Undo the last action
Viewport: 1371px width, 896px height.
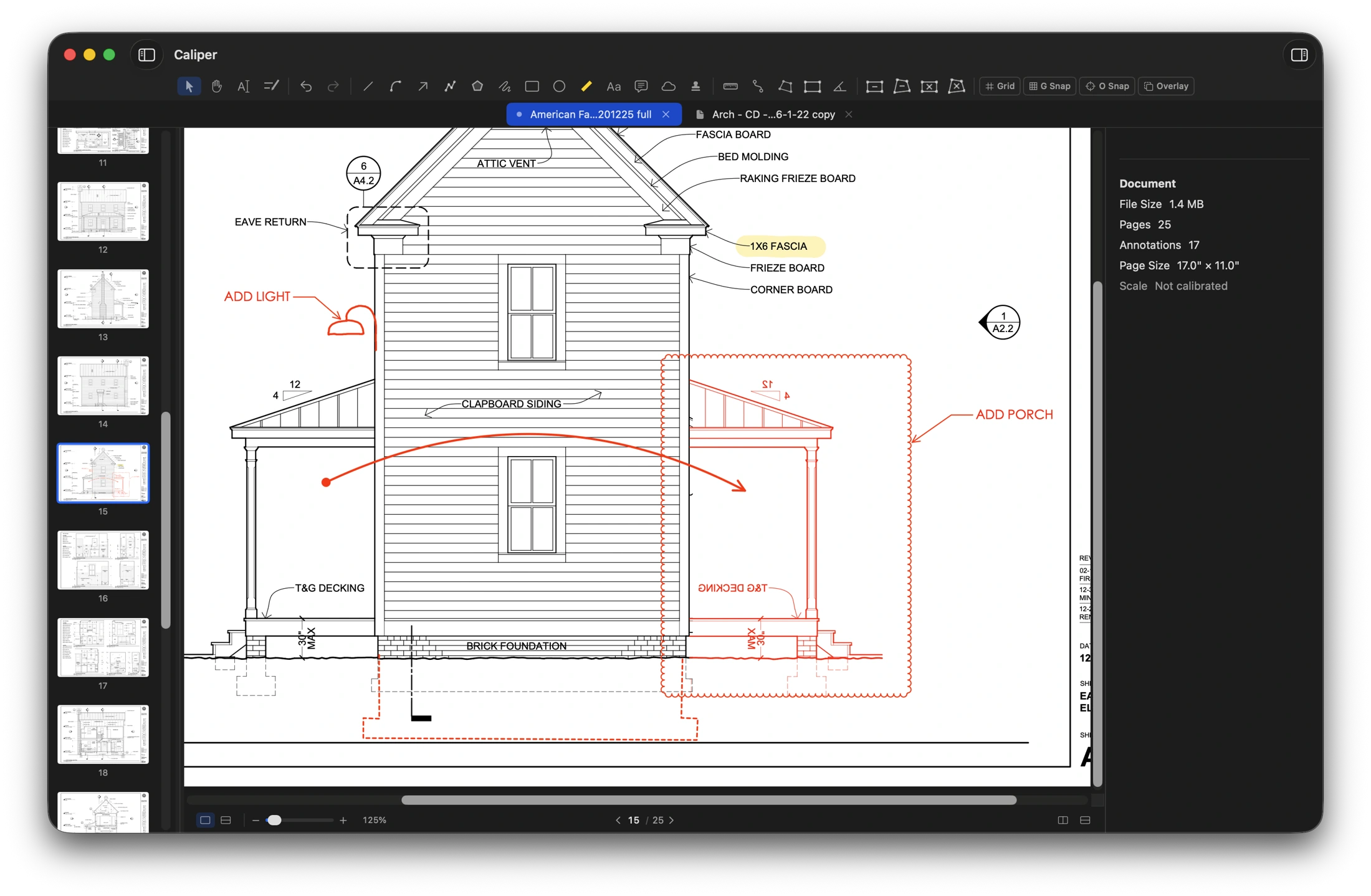coord(306,86)
